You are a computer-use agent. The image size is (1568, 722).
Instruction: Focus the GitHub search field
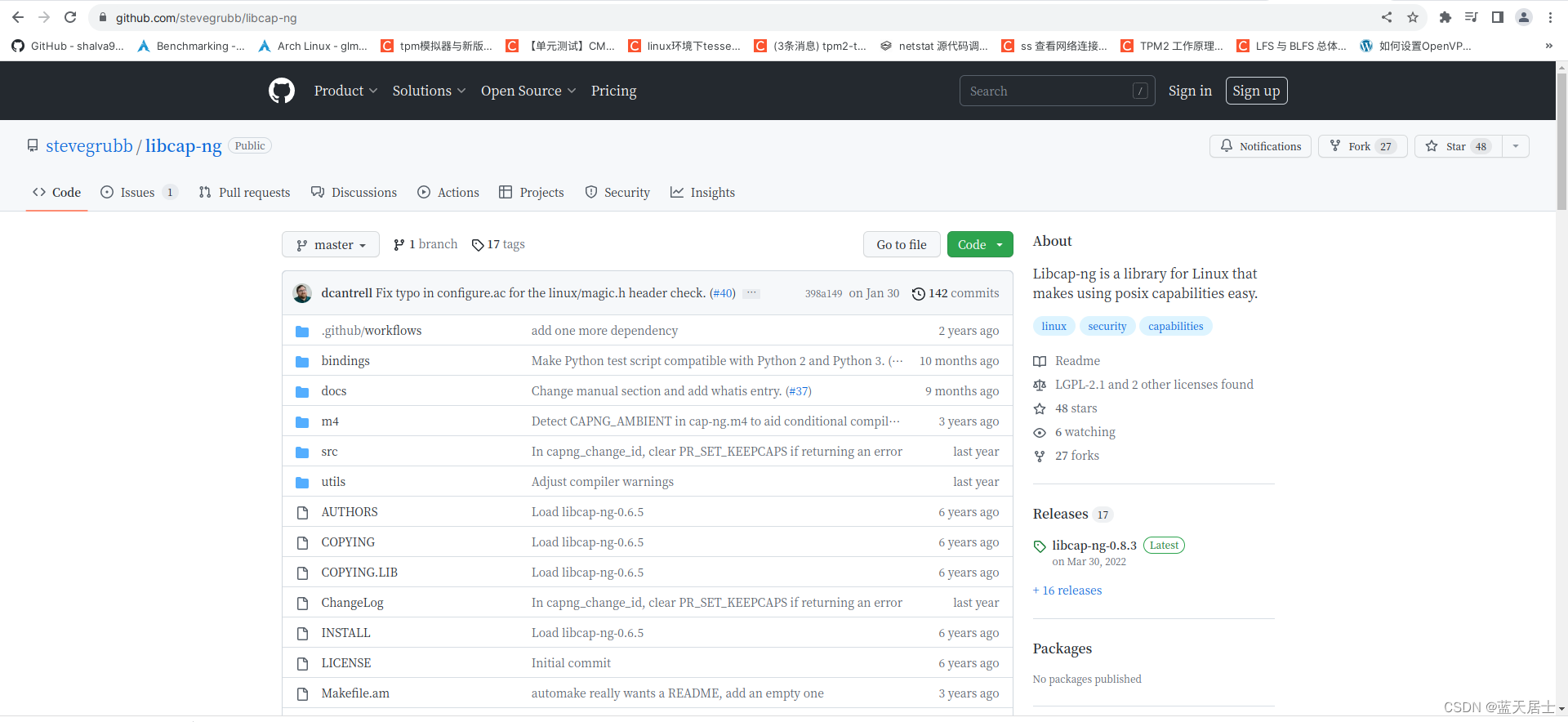(x=1057, y=91)
